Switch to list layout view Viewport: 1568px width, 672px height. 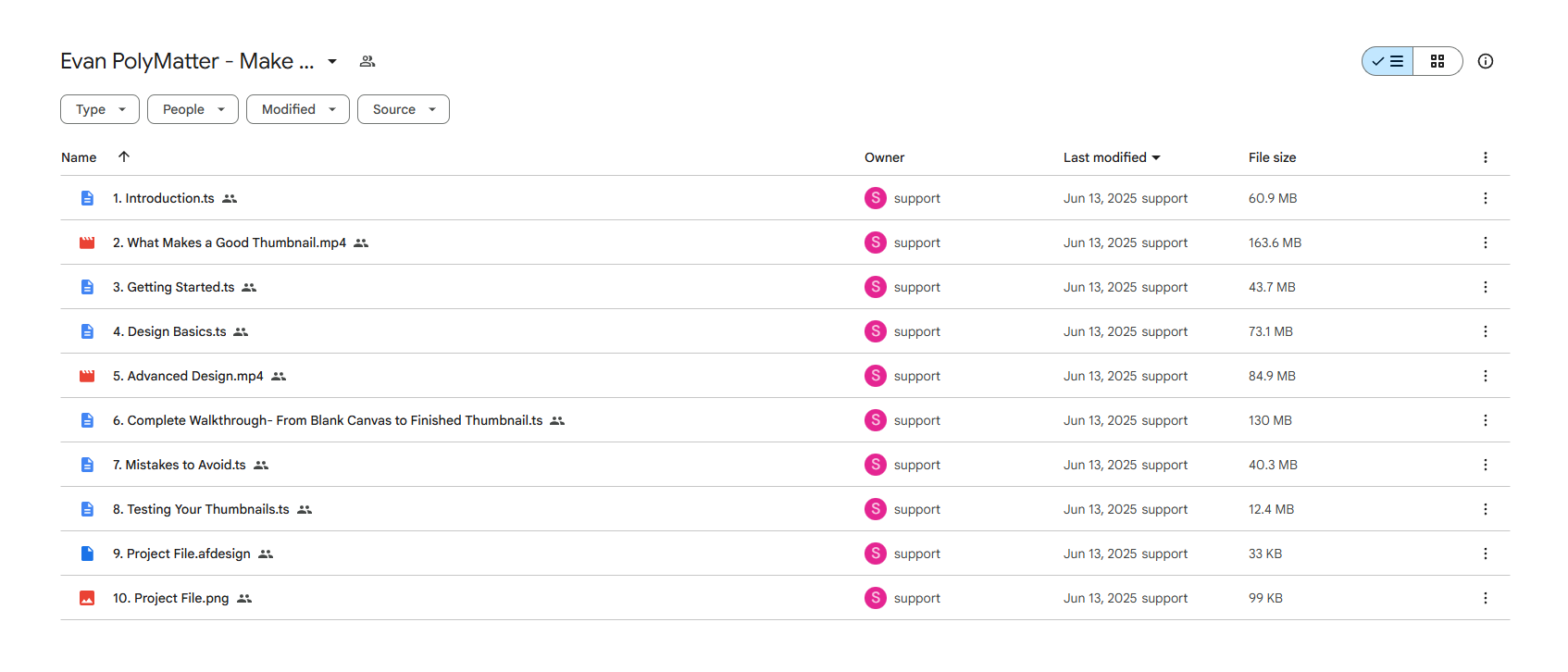[x=1388, y=61]
